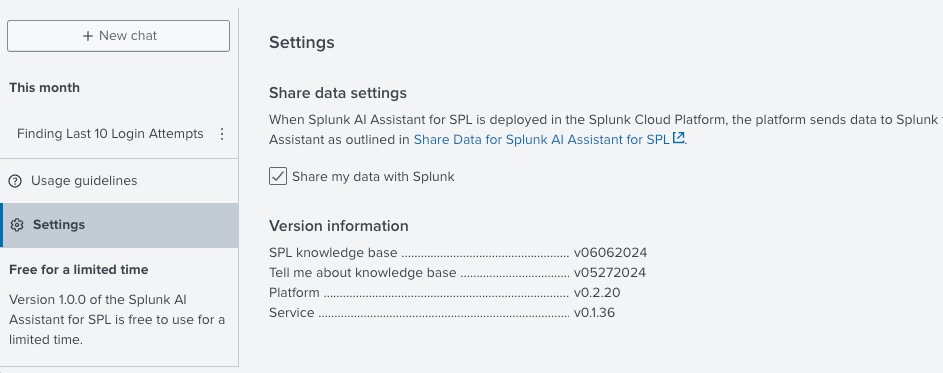Image resolution: width=943 pixels, height=373 pixels.
Task: Select the Settings sidebar item
Action: pos(119,225)
